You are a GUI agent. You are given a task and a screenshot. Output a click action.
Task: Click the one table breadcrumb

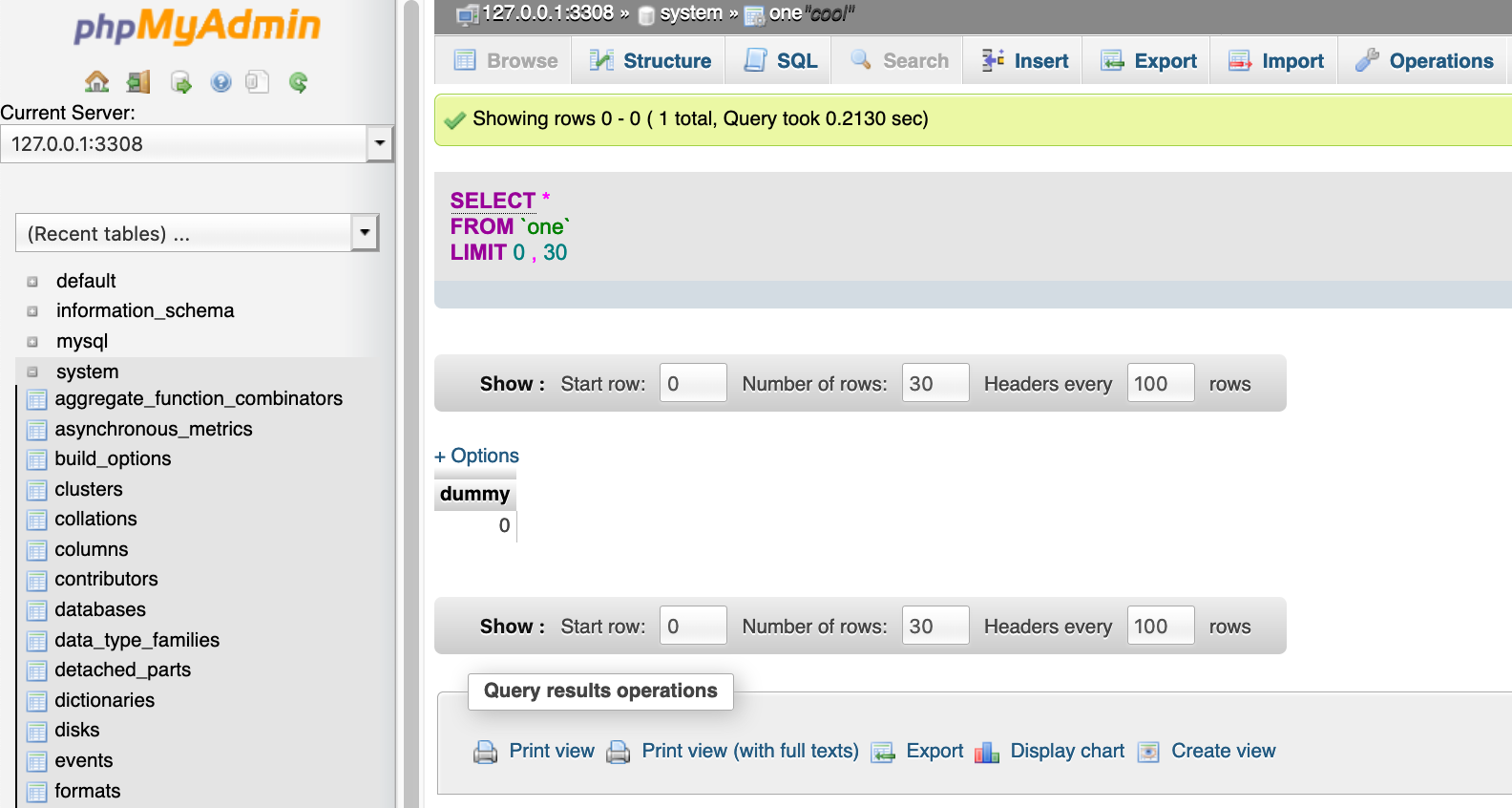pyautogui.click(x=786, y=13)
